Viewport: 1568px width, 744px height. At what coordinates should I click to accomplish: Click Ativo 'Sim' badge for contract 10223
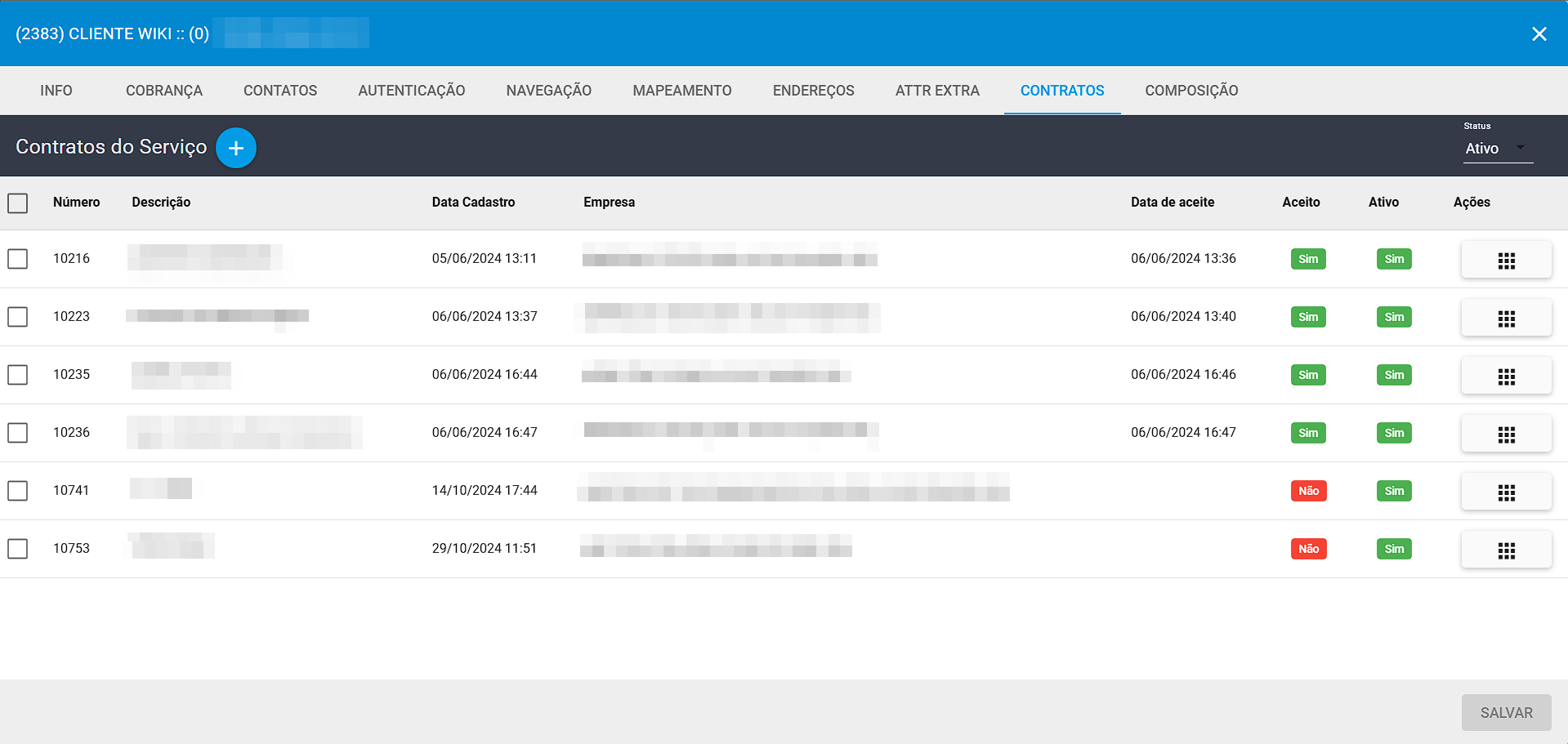(1394, 317)
